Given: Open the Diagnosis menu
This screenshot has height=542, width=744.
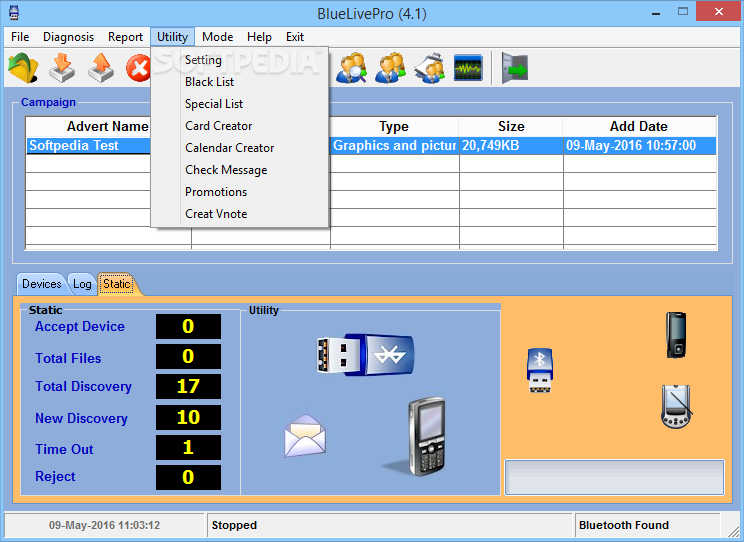Looking at the screenshot, I should [68, 37].
